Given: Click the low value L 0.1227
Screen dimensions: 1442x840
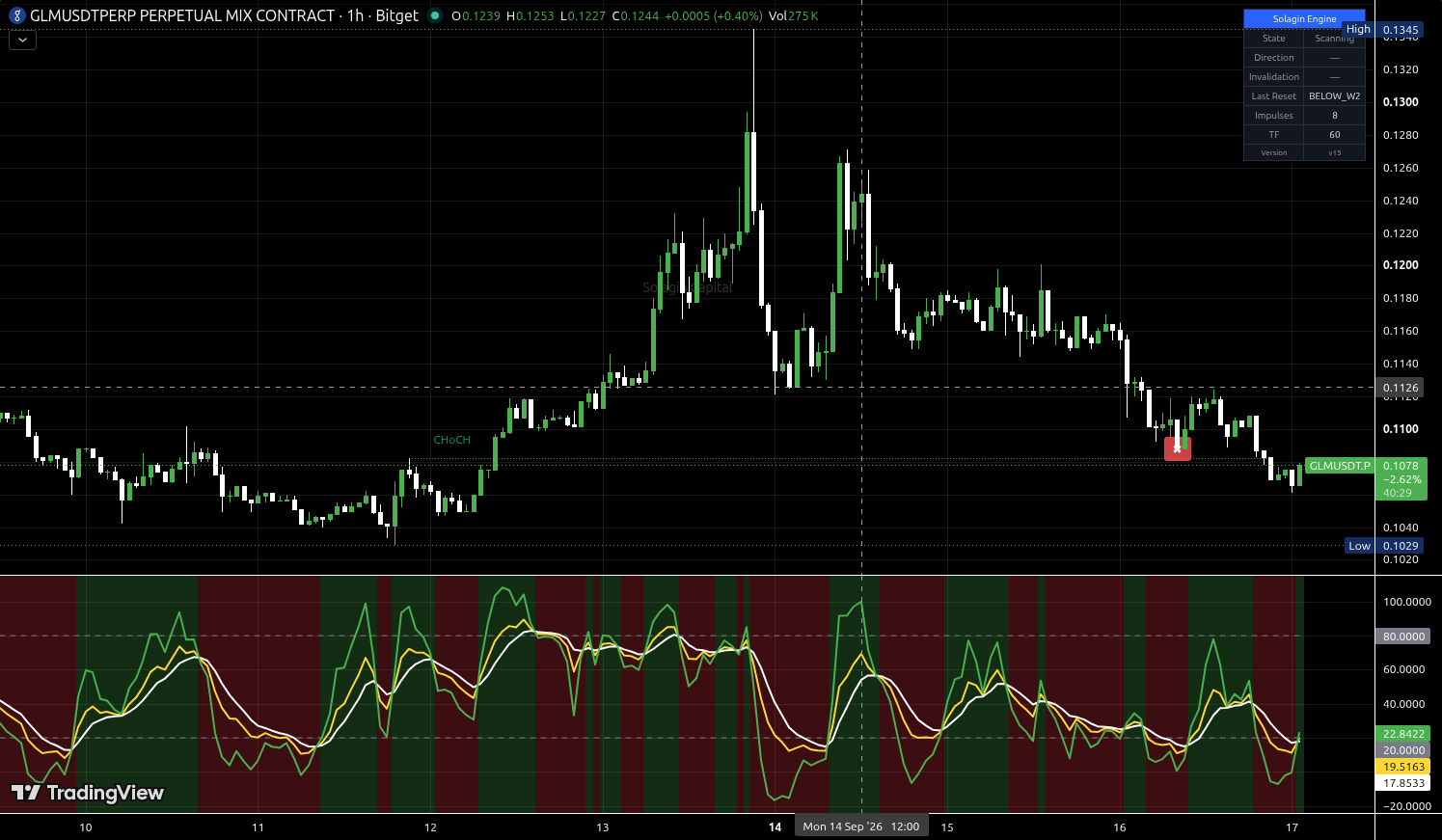Looking at the screenshot, I should [x=584, y=16].
